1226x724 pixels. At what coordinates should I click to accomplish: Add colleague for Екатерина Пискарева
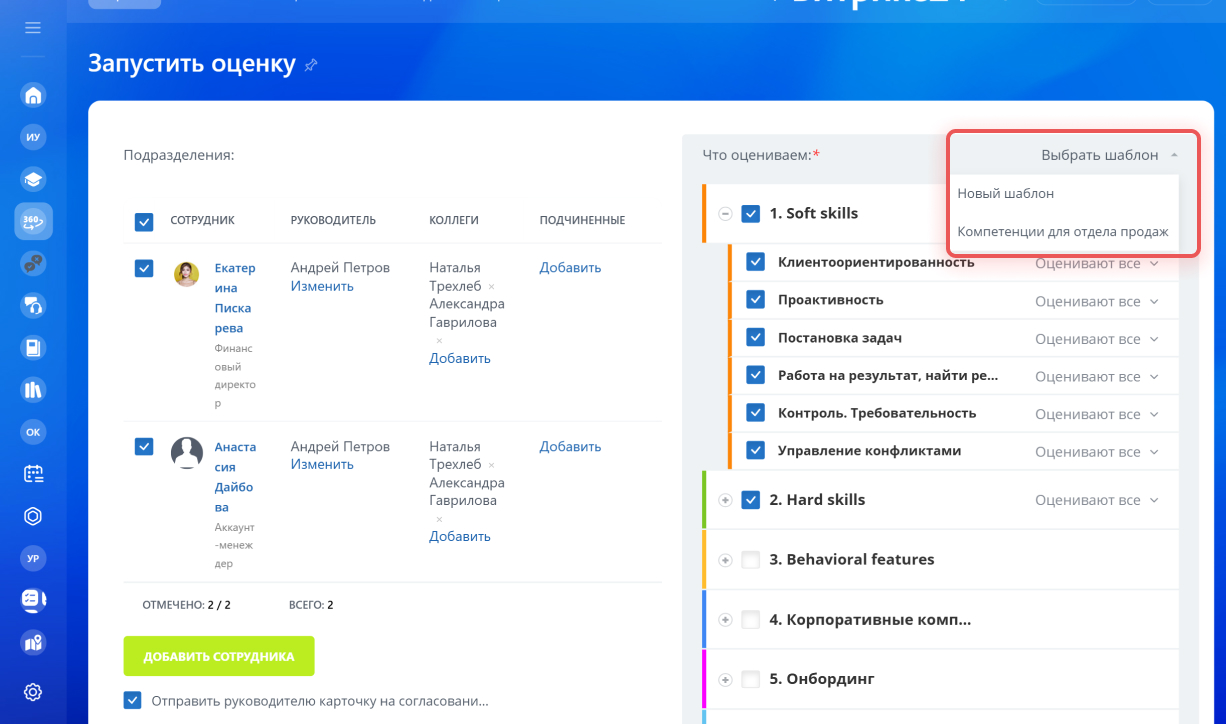click(x=460, y=358)
